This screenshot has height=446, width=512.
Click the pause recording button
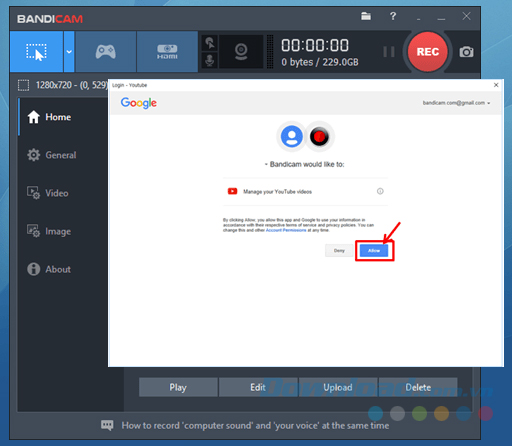(389, 52)
